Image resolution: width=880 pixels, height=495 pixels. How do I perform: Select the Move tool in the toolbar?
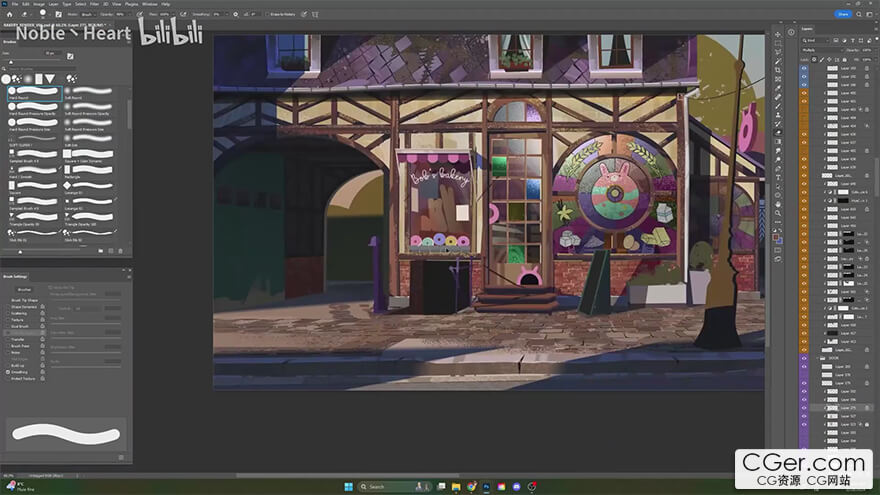778,34
